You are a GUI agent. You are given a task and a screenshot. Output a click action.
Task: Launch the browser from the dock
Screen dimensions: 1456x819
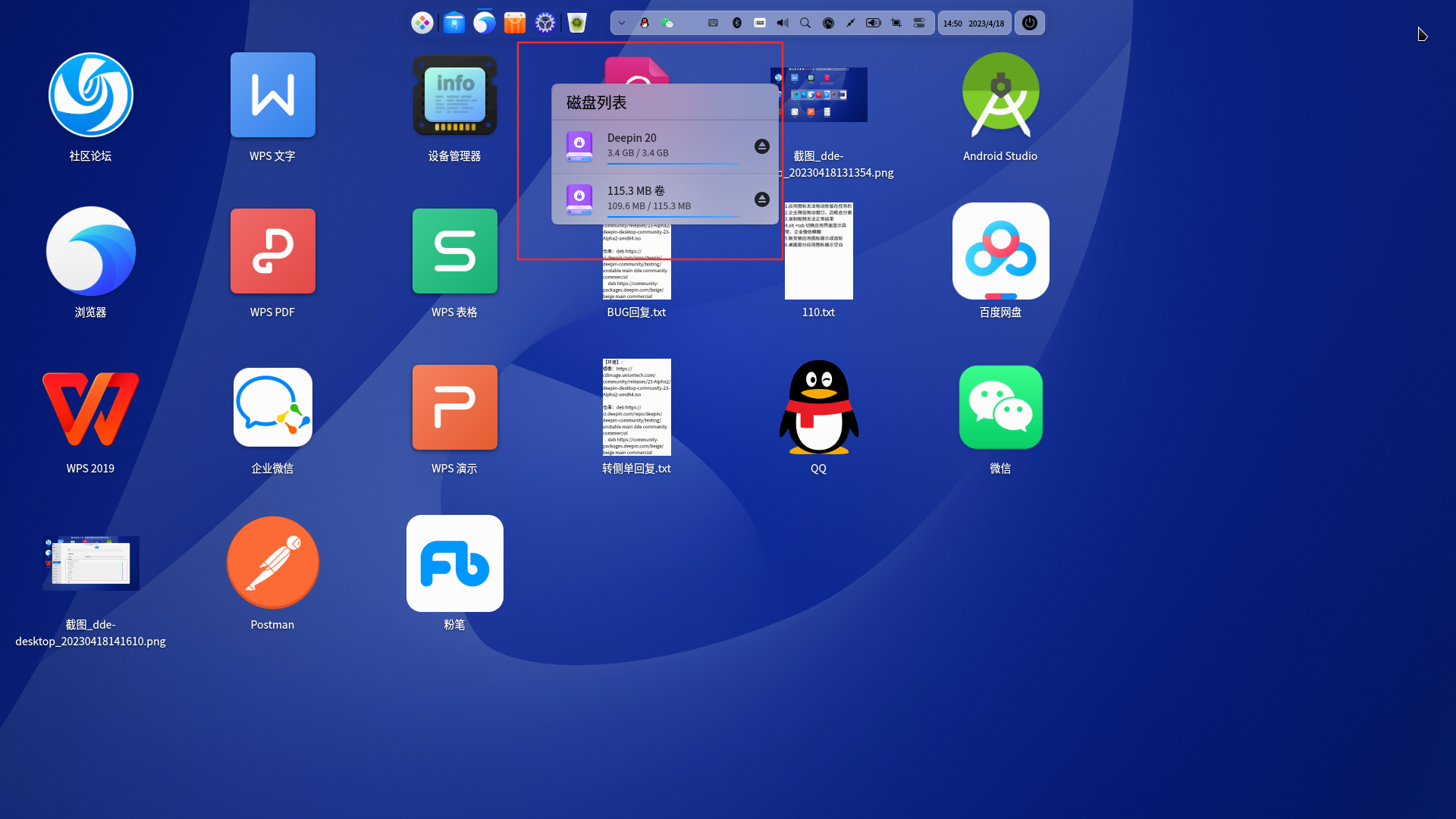click(x=485, y=23)
